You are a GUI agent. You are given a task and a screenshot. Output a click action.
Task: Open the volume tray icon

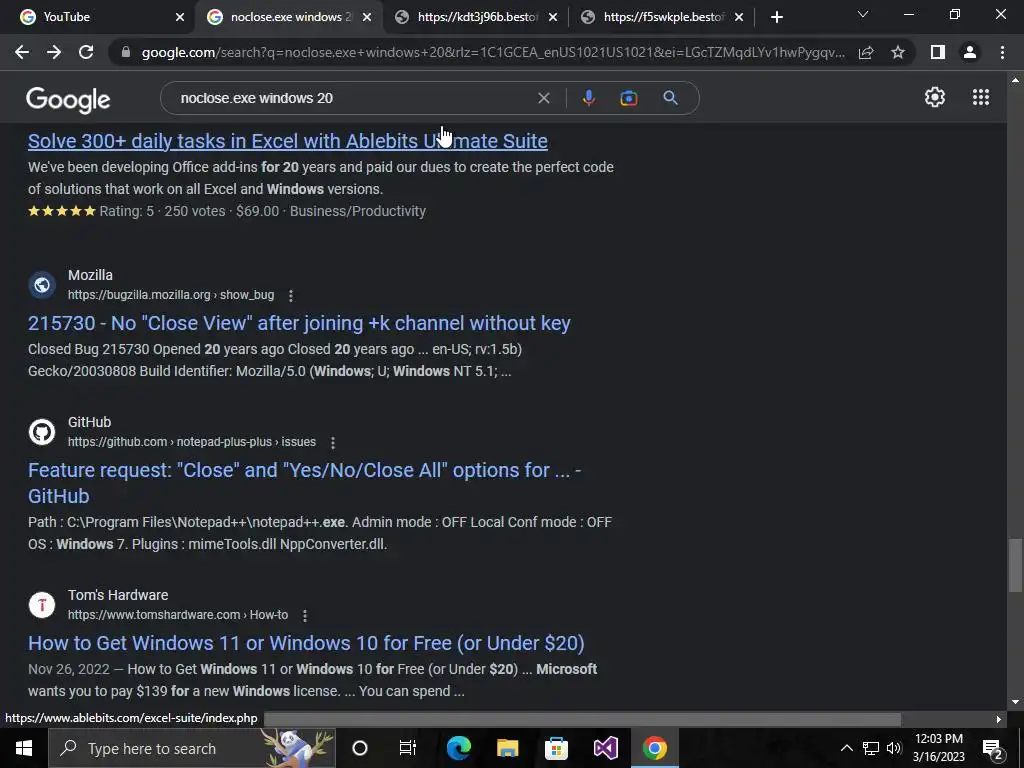894,748
